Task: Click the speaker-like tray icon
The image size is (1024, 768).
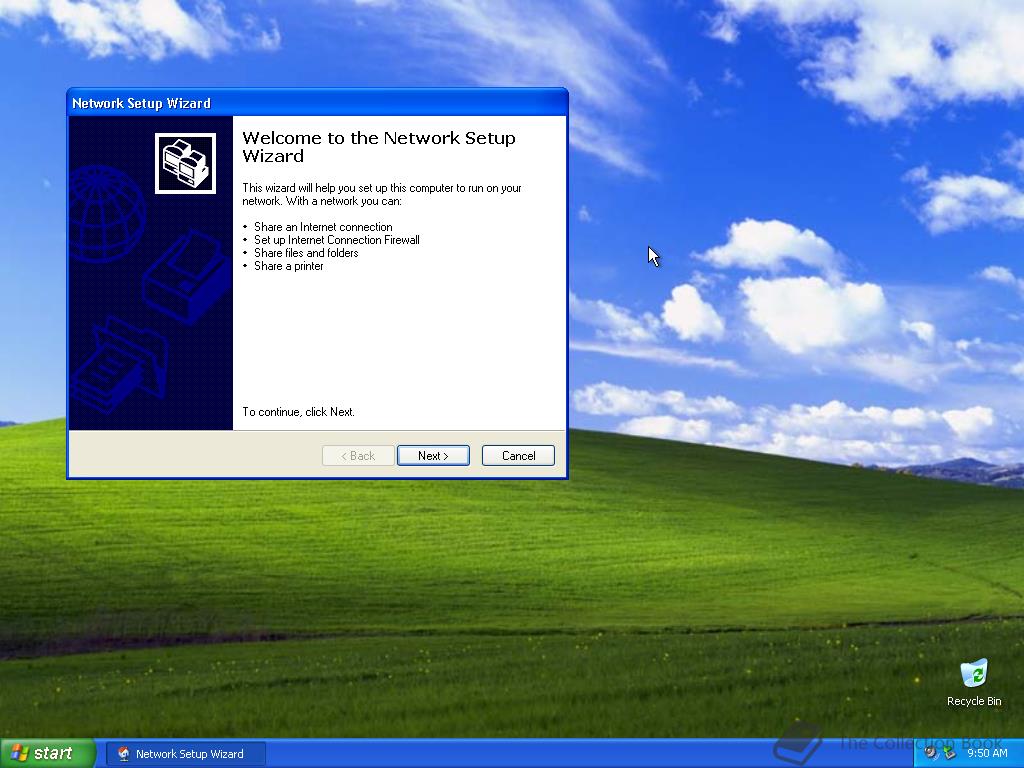Action: (931, 754)
